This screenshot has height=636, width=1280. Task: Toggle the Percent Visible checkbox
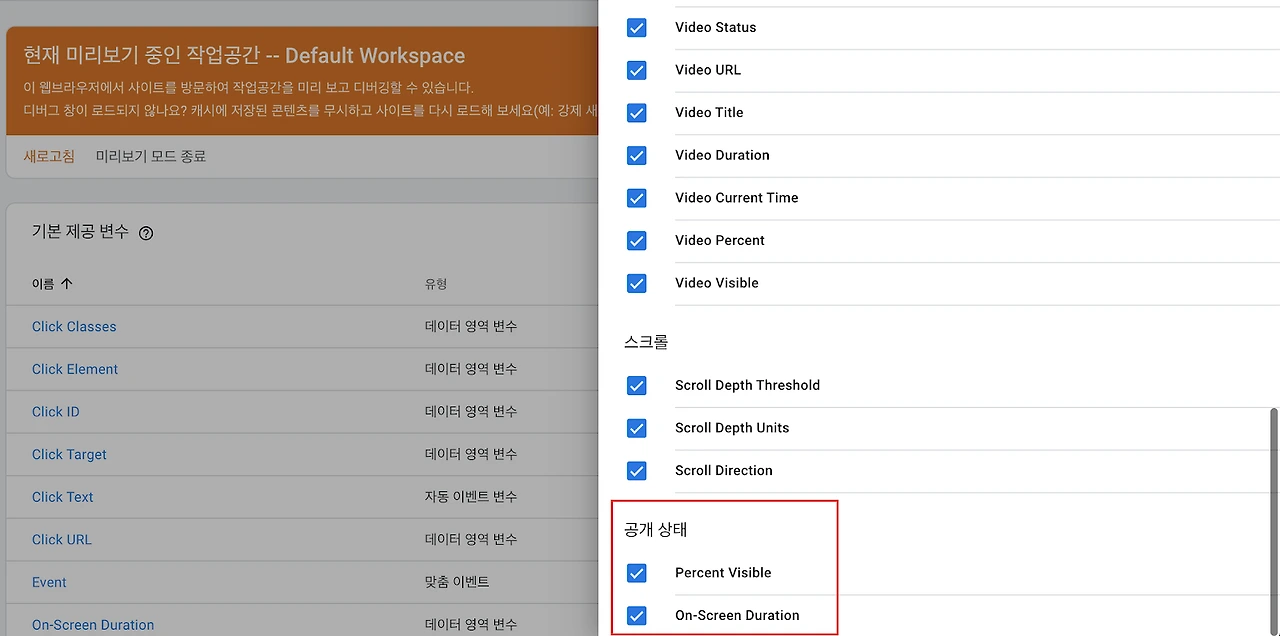tap(637, 573)
